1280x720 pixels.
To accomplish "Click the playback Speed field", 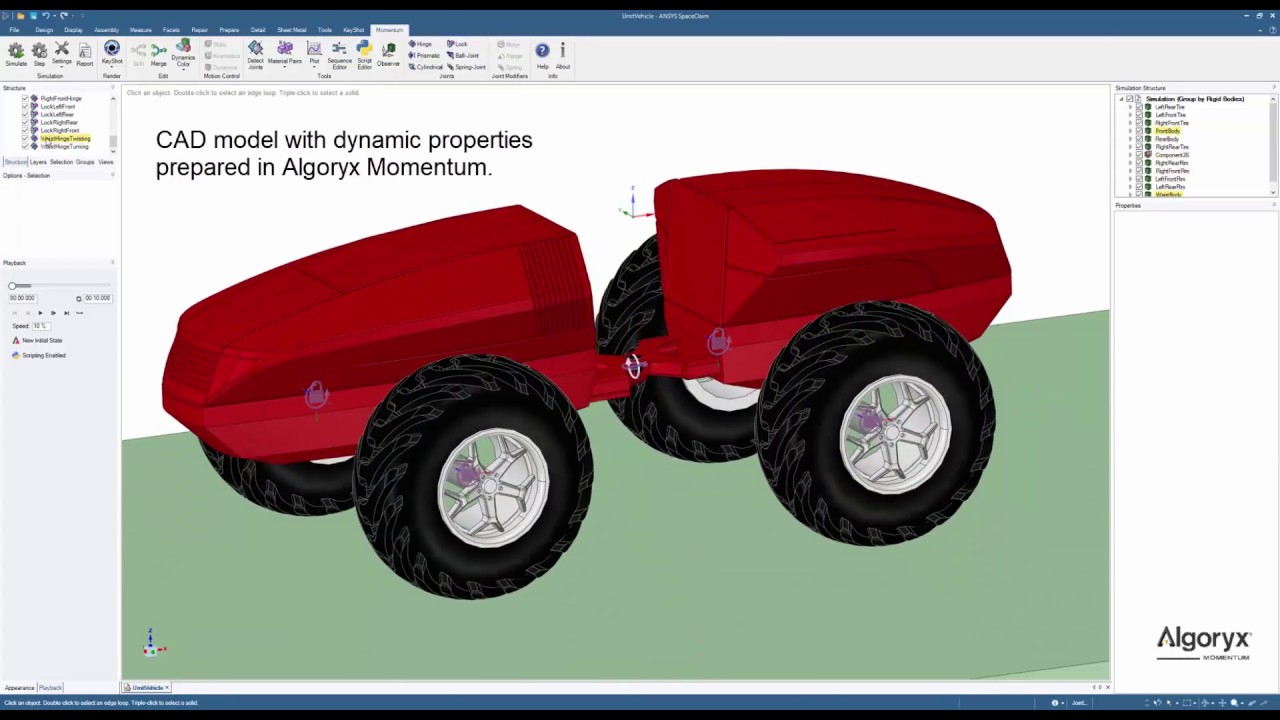I will tap(40, 326).
